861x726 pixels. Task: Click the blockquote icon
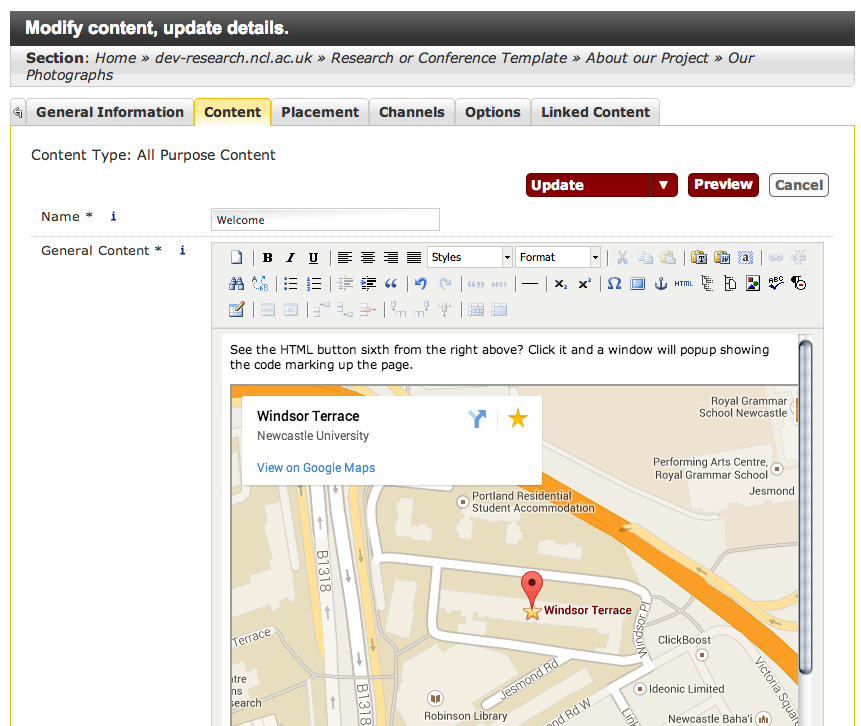[x=391, y=284]
